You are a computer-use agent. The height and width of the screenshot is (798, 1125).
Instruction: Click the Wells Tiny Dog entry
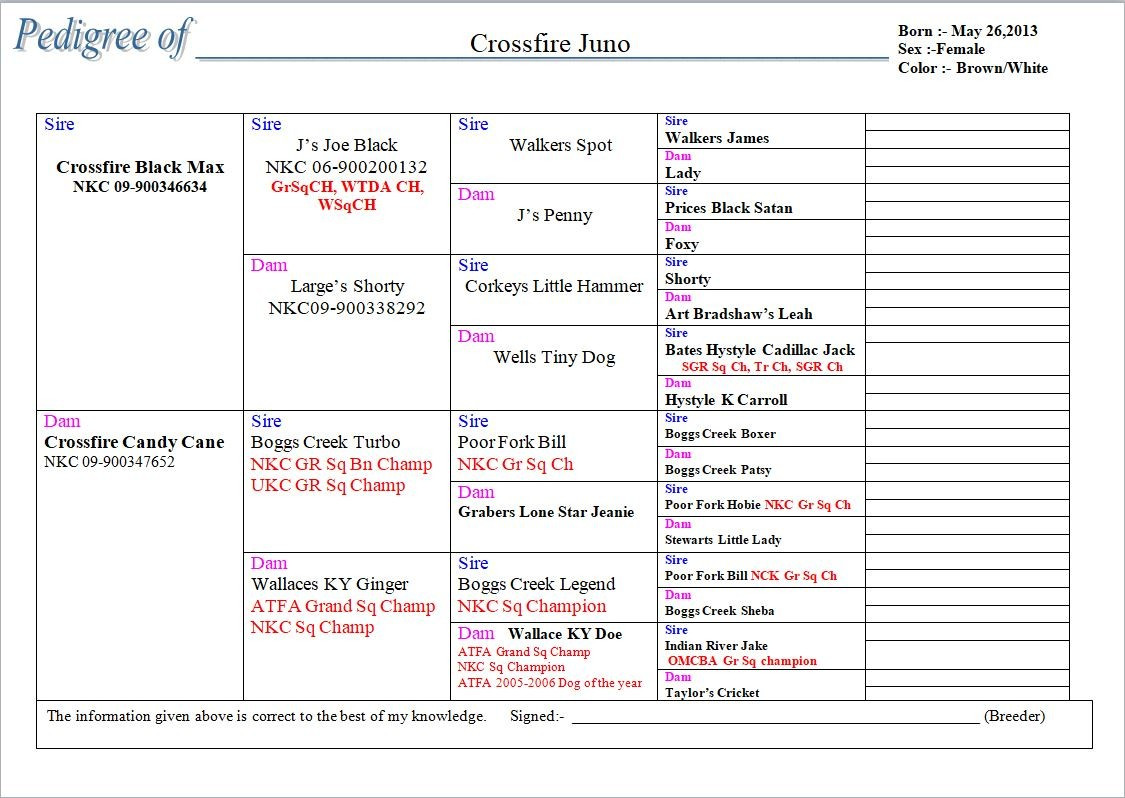pyautogui.click(x=554, y=357)
